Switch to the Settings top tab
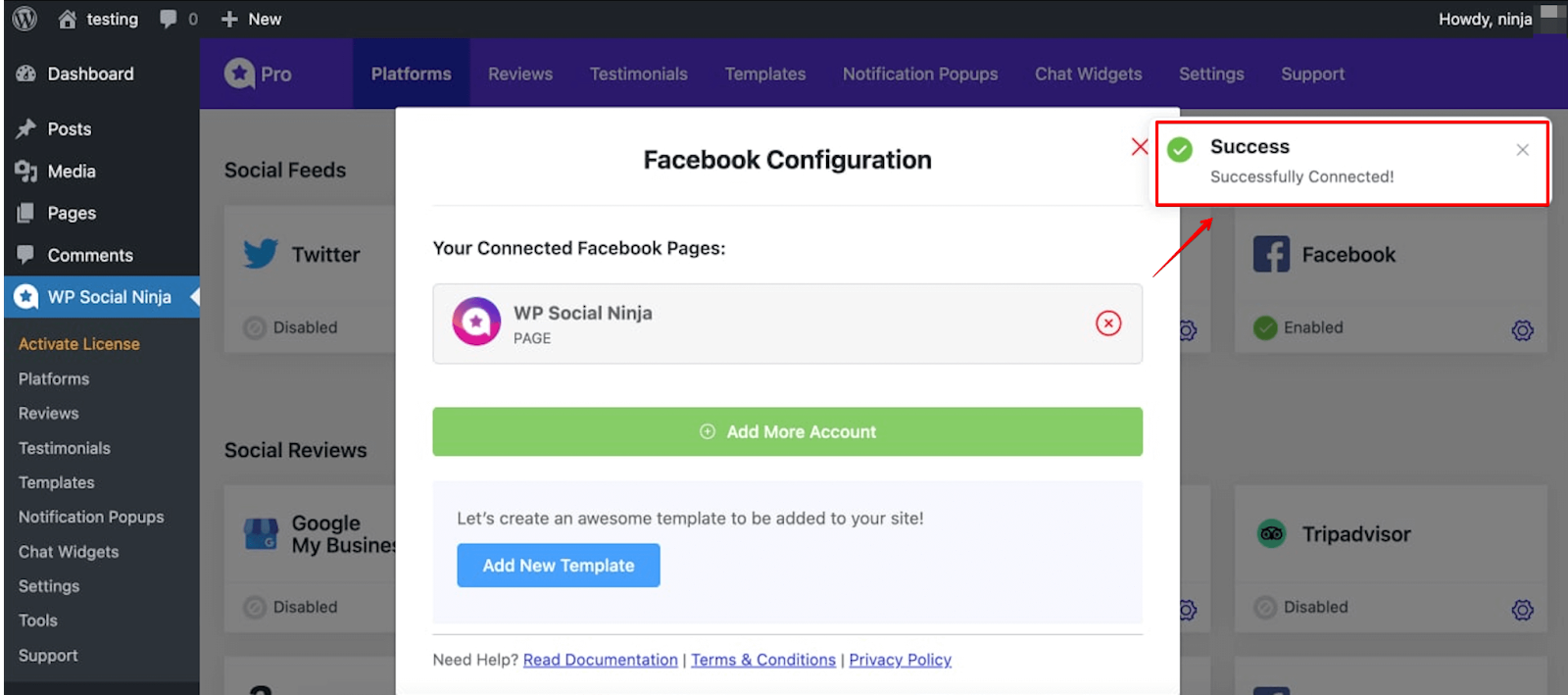Viewport: 1568px width, 695px height. coord(1211,74)
